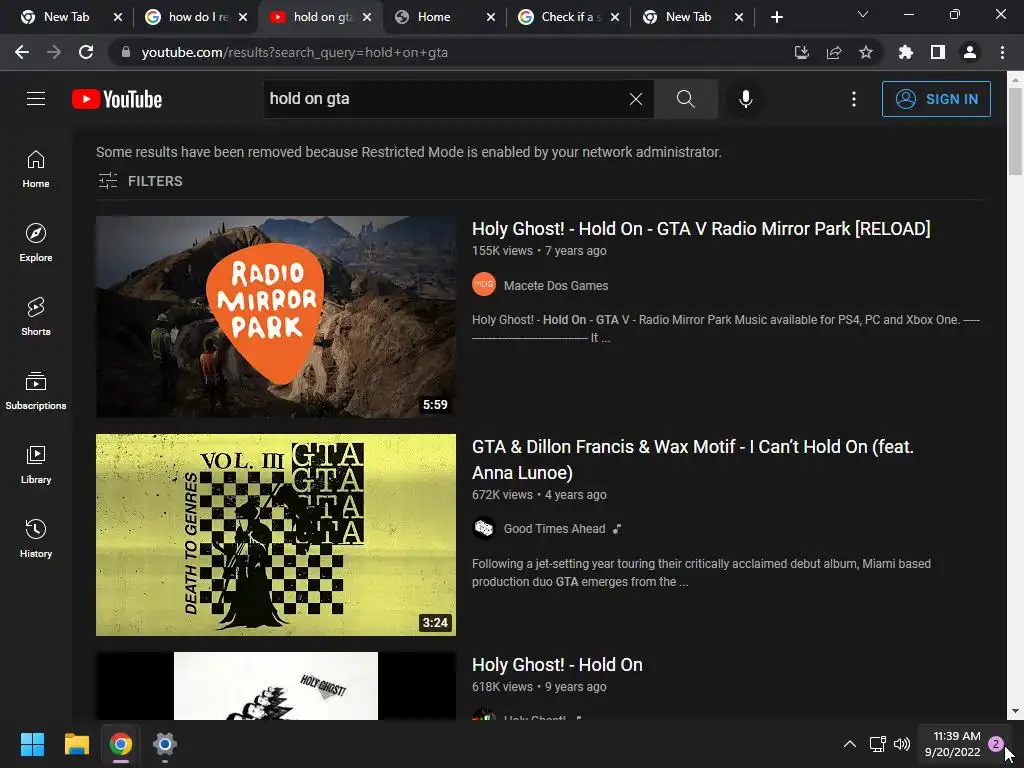Click '672K views • 4 years ago' text
This screenshot has width=1024, height=768.
tap(539, 495)
